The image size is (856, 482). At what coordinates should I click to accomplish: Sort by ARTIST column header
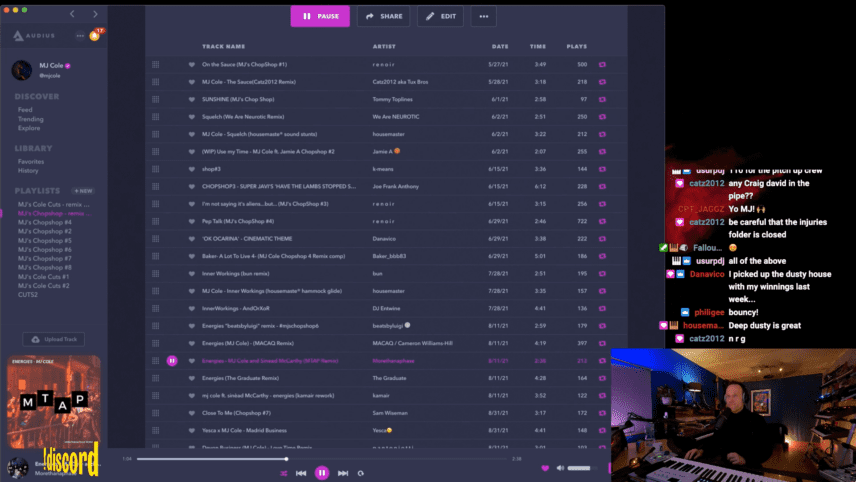click(x=384, y=46)
